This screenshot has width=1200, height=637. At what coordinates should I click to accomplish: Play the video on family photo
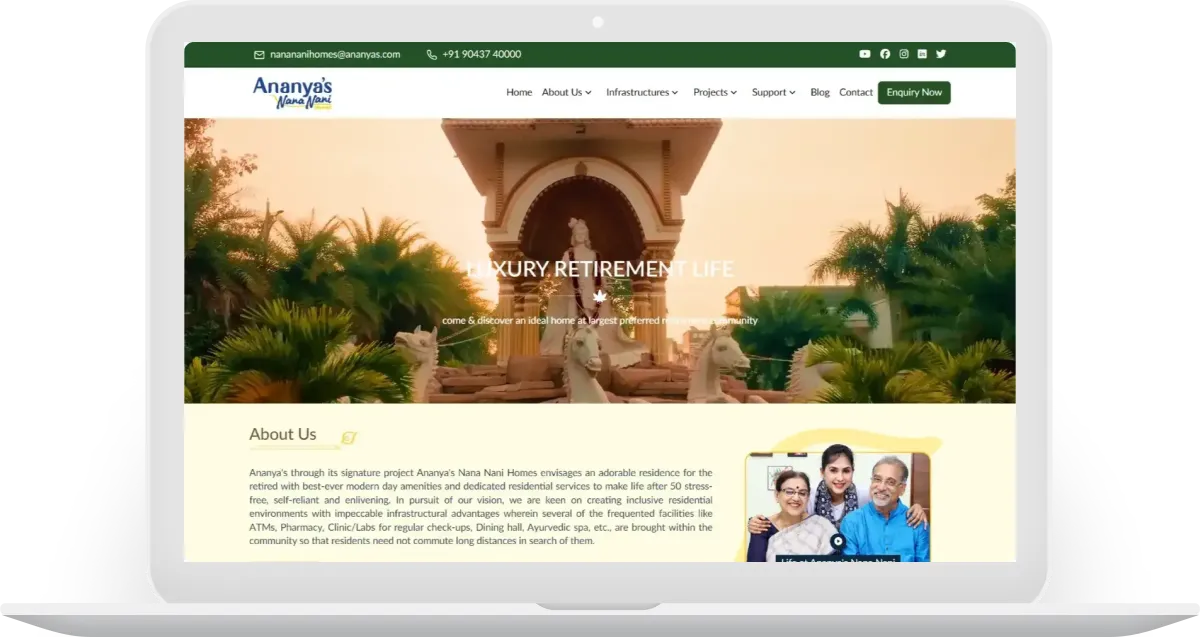(x=838, y=541)
